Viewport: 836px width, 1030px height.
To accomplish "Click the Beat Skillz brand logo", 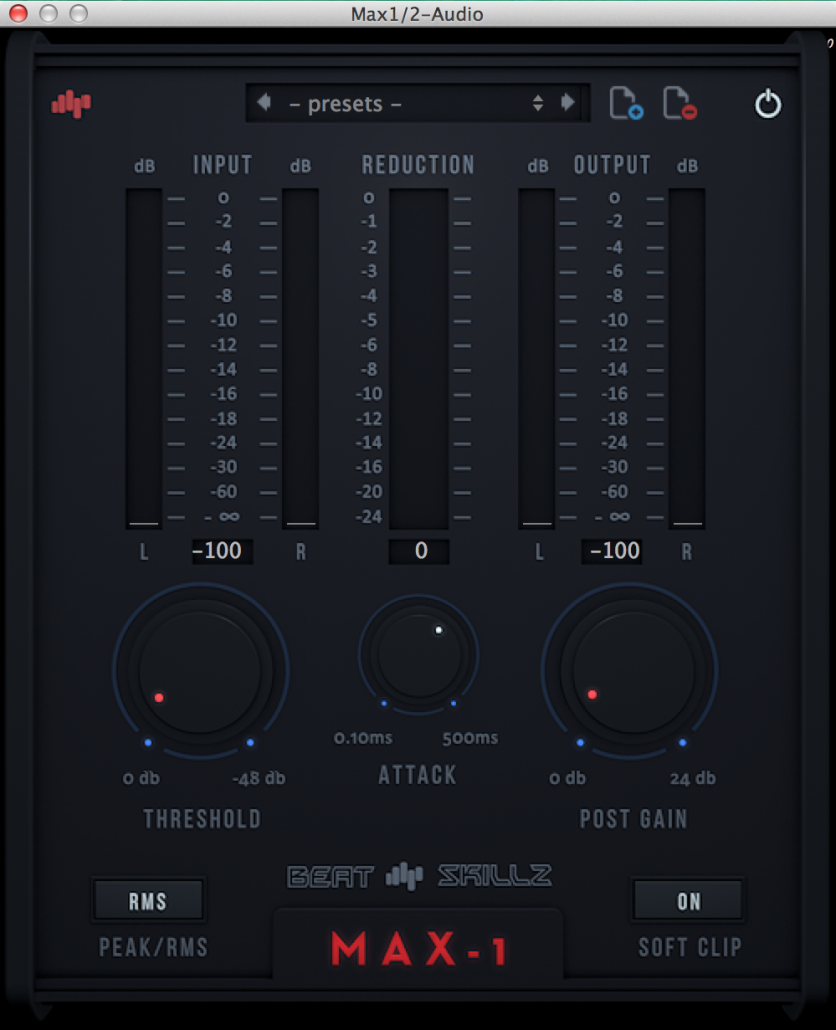I will pos(419,876).
